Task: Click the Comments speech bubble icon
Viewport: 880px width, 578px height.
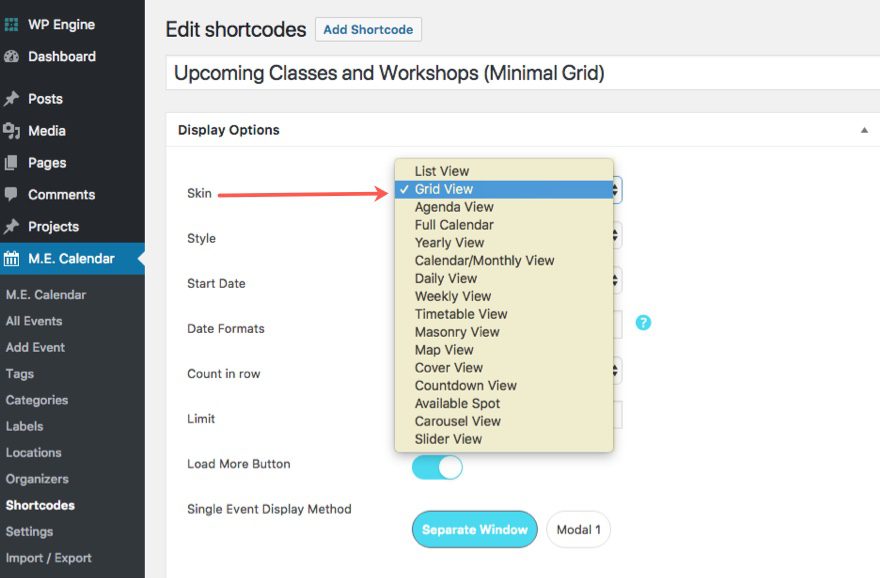Action: tap(12, 194)
